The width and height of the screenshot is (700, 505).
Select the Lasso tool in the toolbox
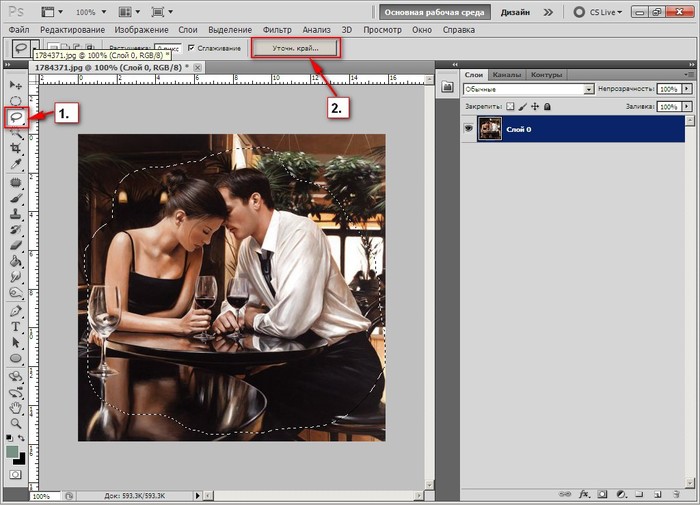tap(17, 117)
